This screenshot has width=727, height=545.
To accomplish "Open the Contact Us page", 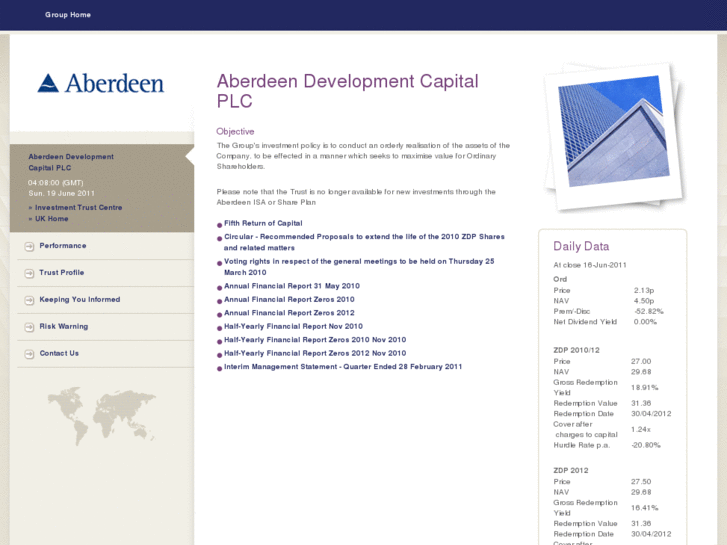I will [59, 353].
